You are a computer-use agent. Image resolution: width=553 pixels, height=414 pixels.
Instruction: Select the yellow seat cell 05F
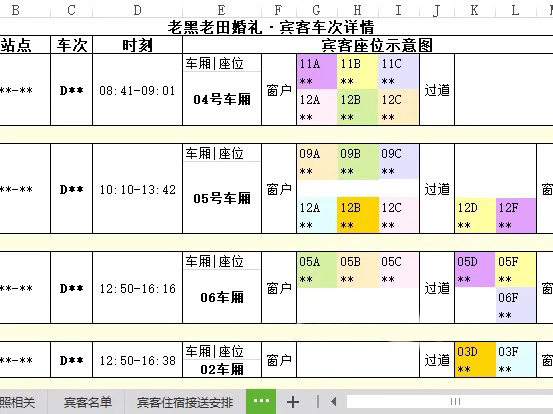pos(516,270)
